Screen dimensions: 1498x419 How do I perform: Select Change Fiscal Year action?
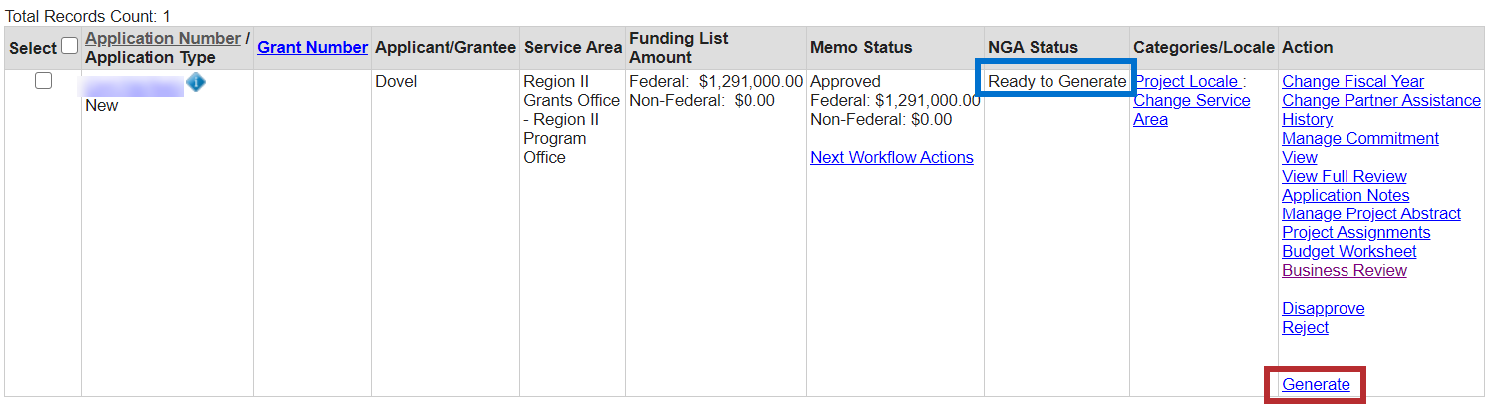tap(1352, 81)
